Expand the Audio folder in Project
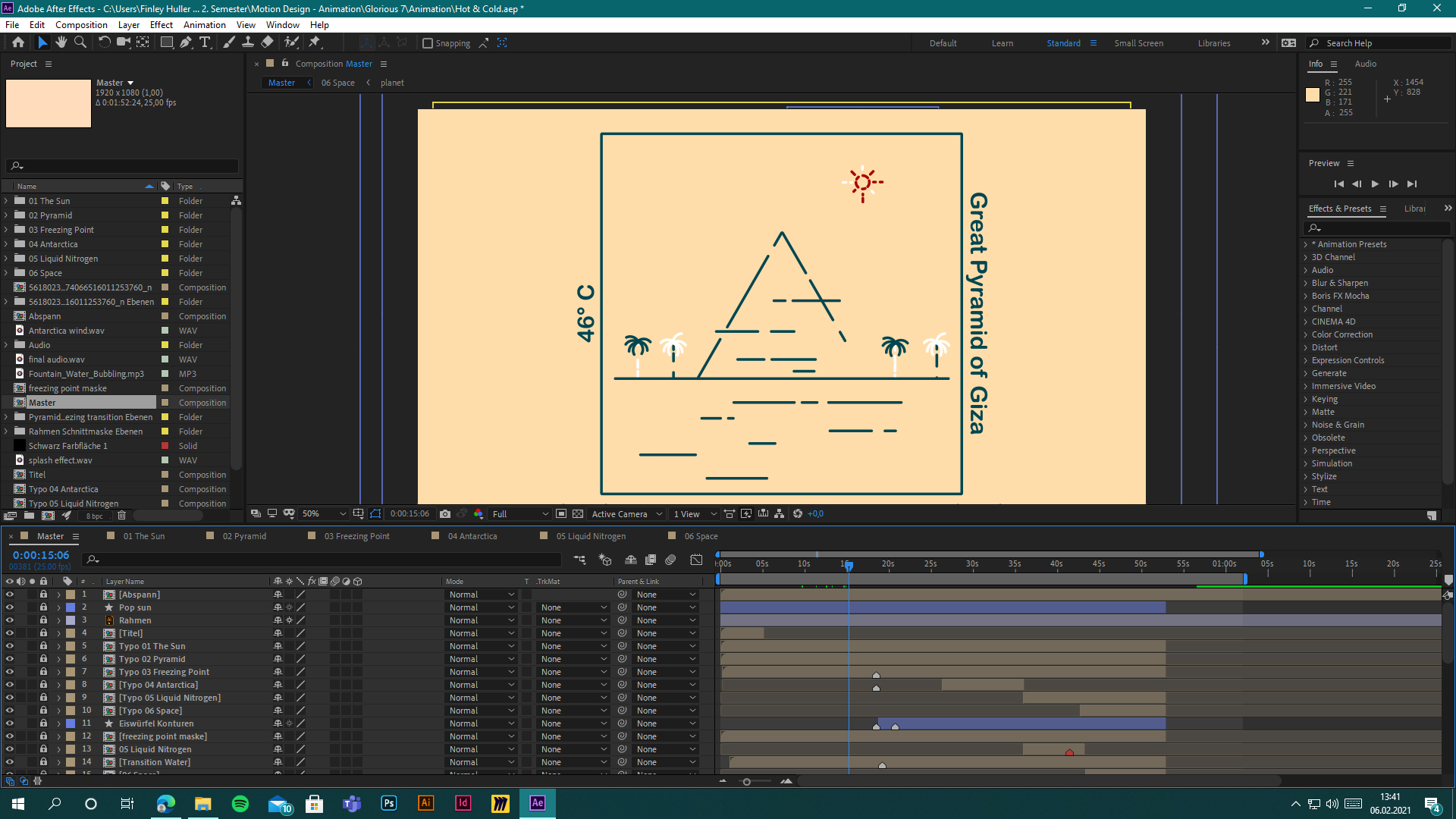 (x=6, y=345)
